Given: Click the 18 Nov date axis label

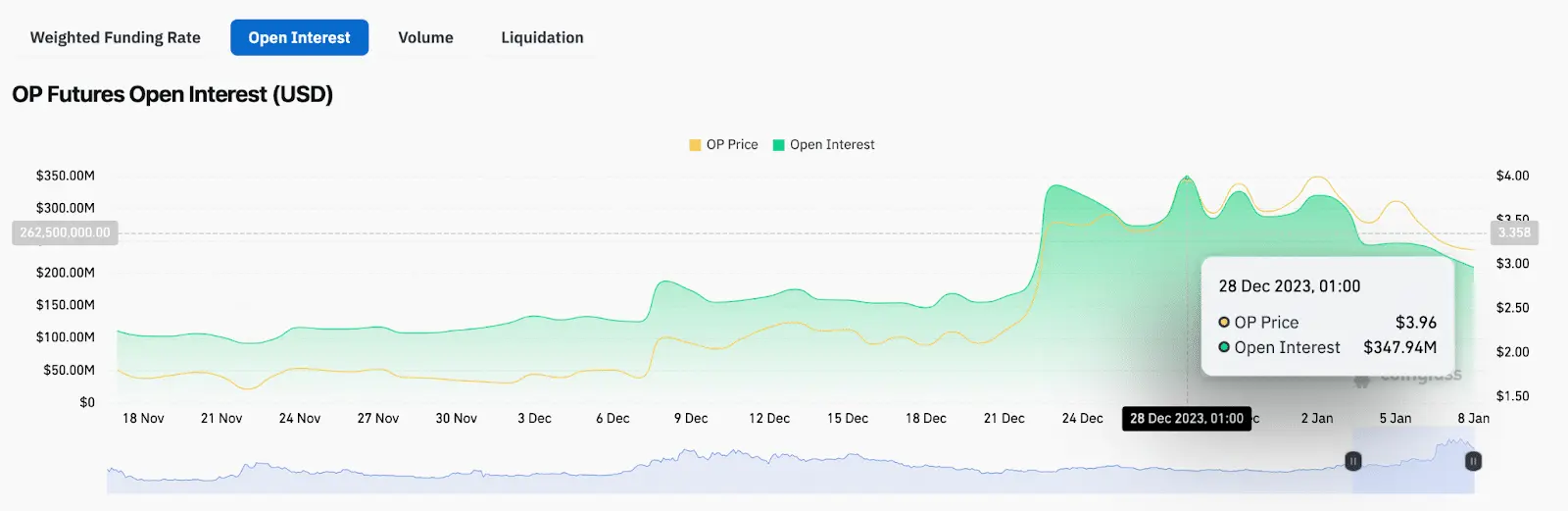Looking at the screenshot, I should (143, 419).
